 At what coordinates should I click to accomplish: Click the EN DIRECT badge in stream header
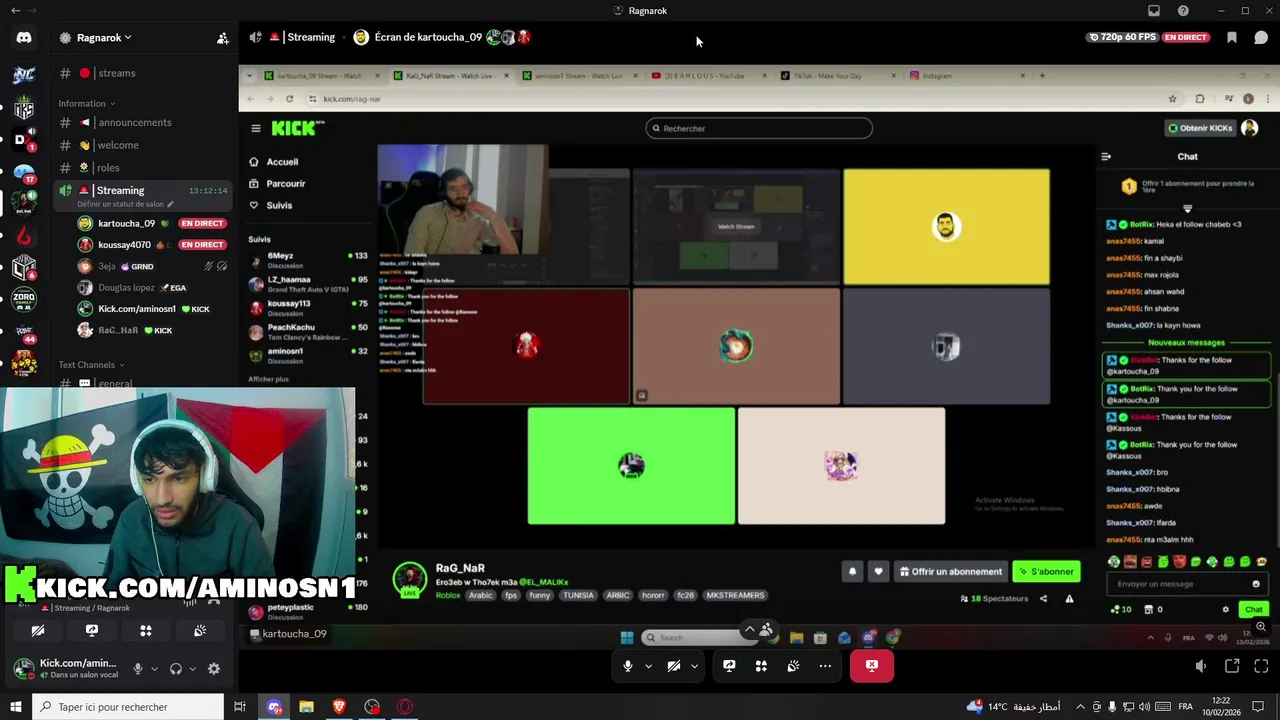pyautogui.click(x=1186, y=37)
